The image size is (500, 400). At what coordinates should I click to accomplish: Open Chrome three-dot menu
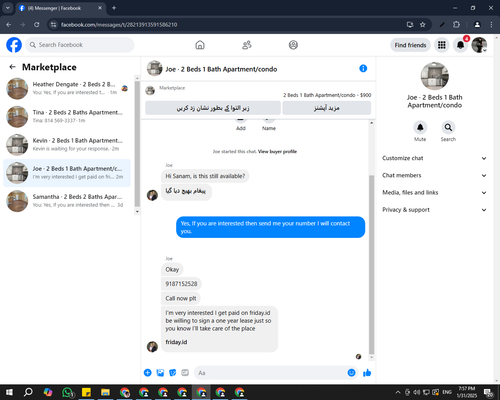tap(491, 25)
